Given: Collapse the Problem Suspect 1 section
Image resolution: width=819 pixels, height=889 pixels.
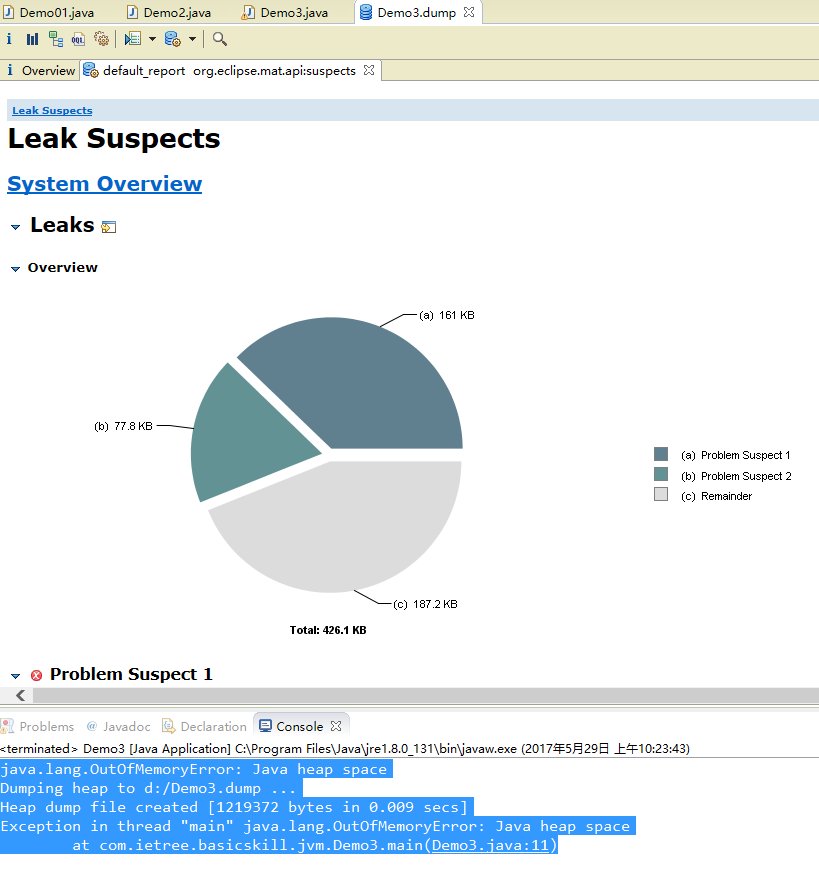Looking at the screenshot, I should 15,676.
